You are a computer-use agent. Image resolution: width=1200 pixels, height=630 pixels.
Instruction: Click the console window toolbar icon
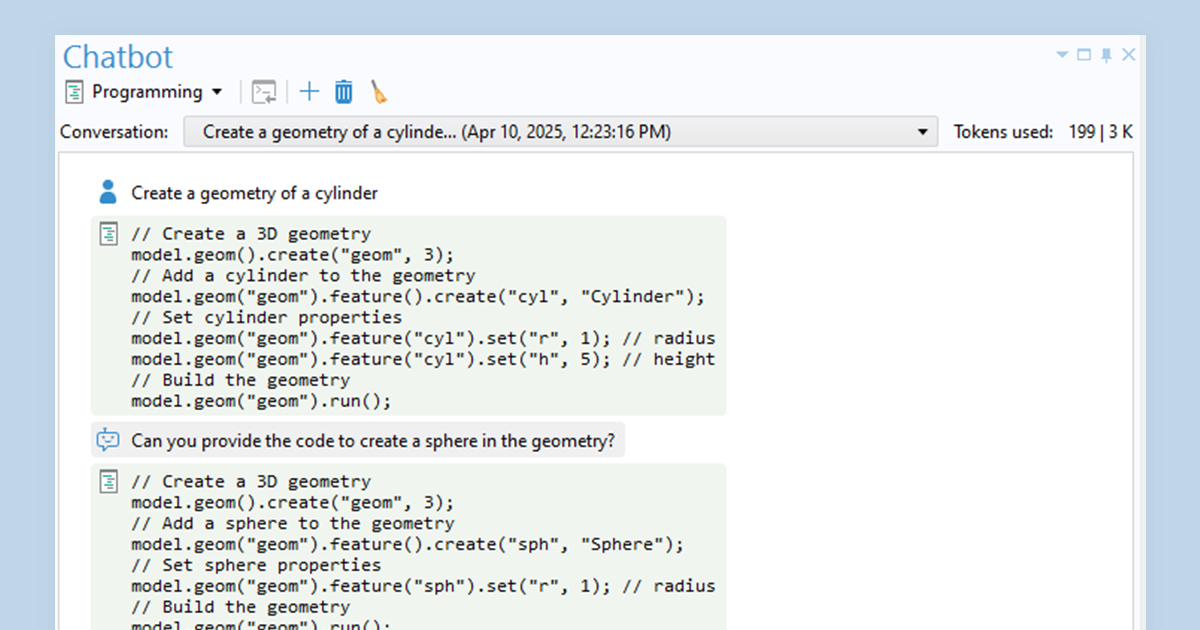(x=264, y=92)
